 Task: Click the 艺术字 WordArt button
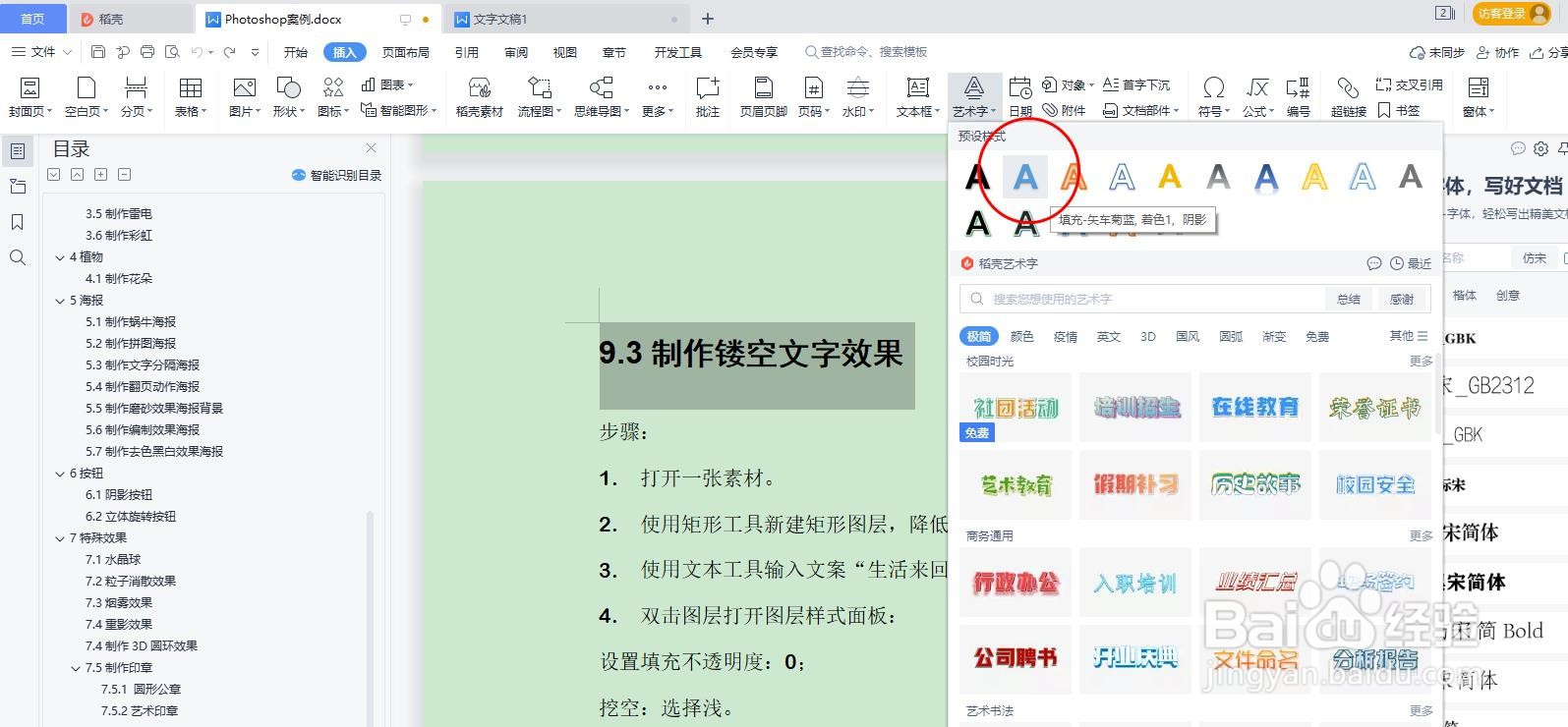(x=974, y=97)
